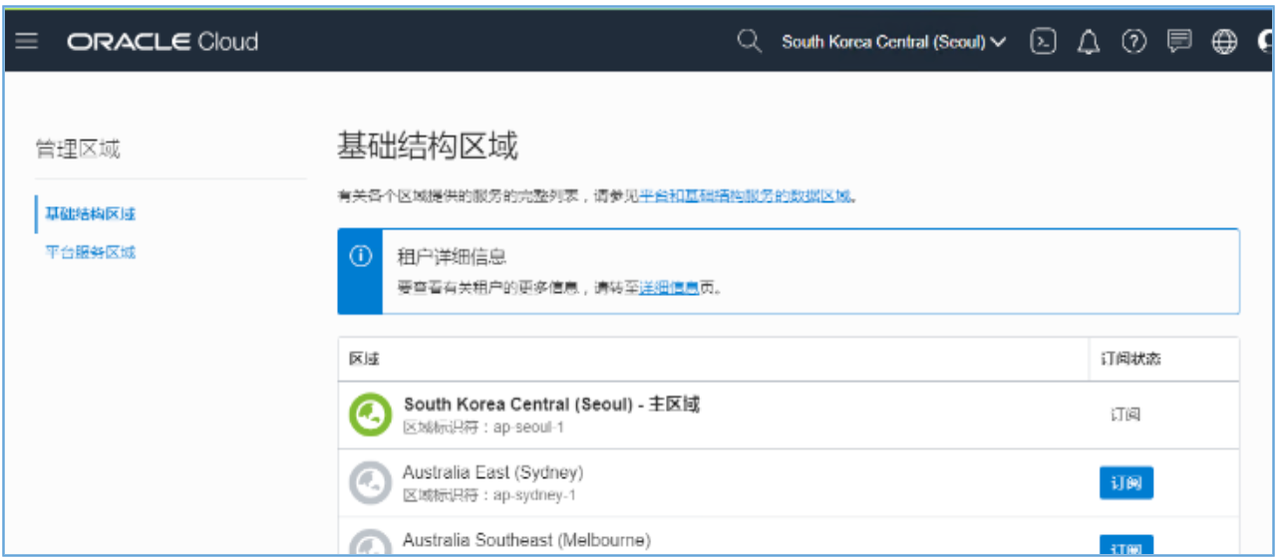Open the 平台和基础结构服务的数据区域 link

click(745, 196)
